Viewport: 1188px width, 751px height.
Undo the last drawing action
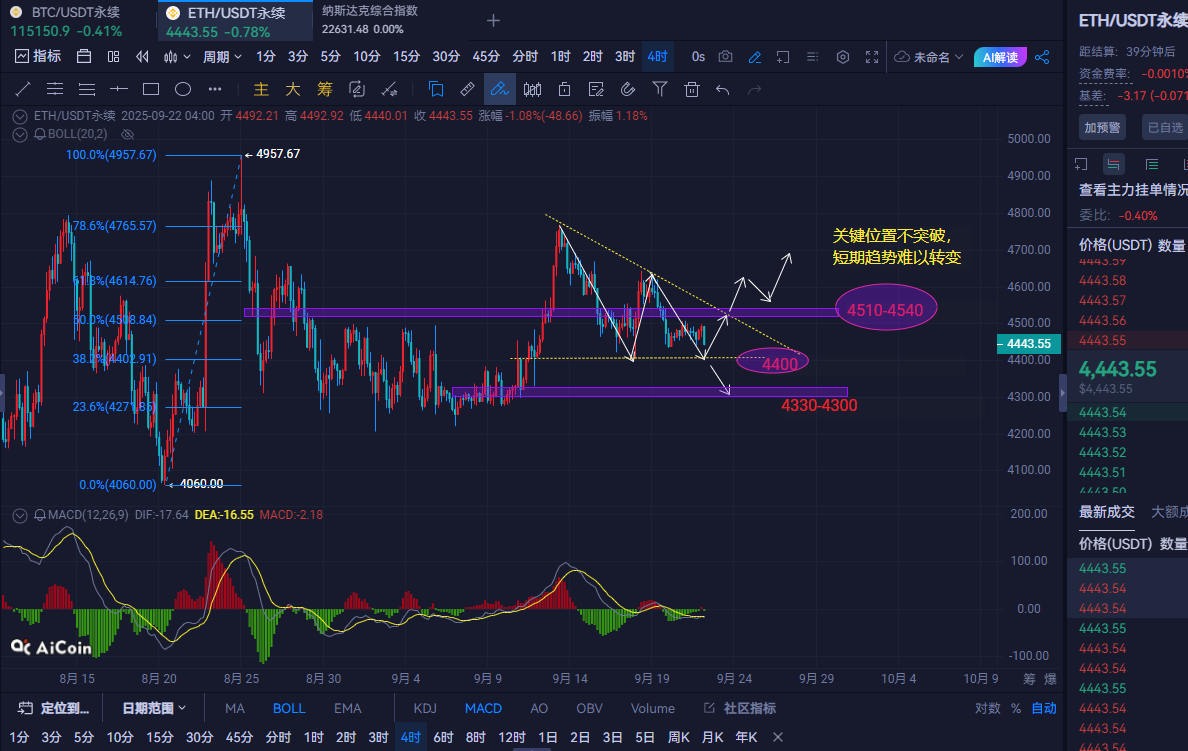click(723, 89)
